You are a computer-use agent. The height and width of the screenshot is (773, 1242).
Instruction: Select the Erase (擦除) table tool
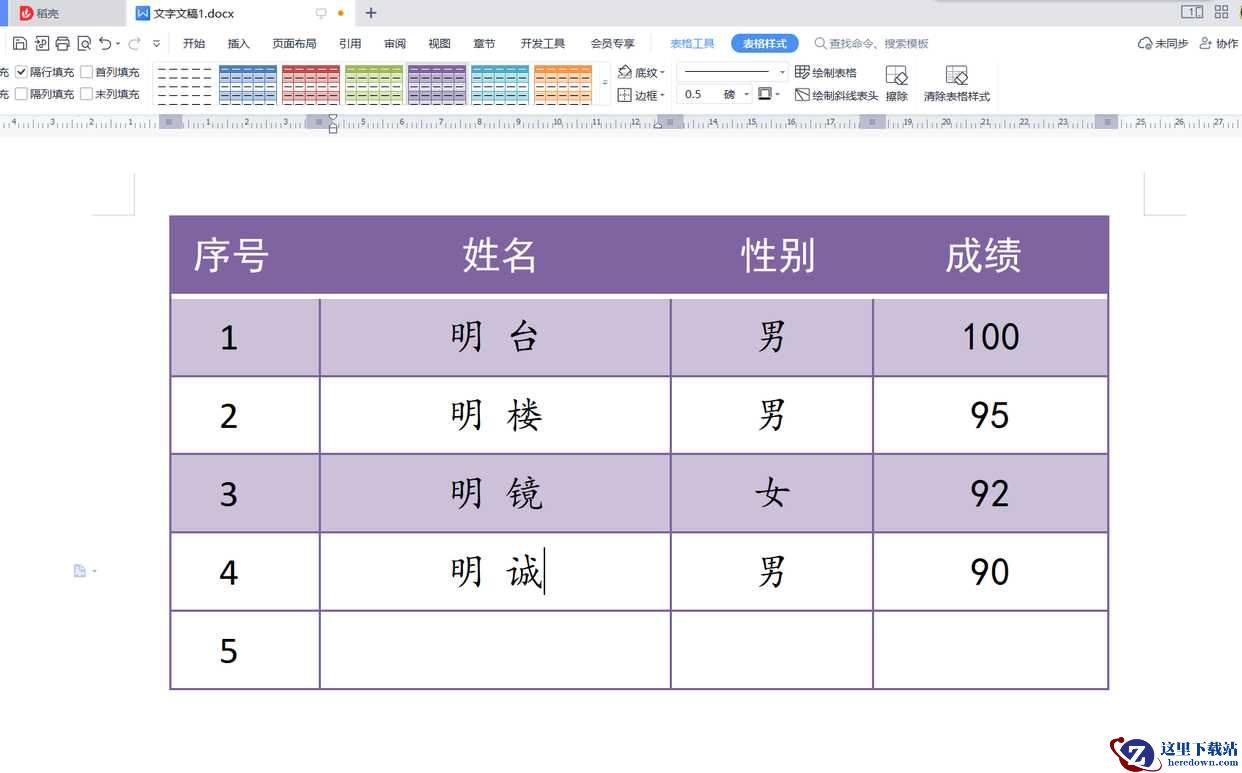(x=896, y=83)
